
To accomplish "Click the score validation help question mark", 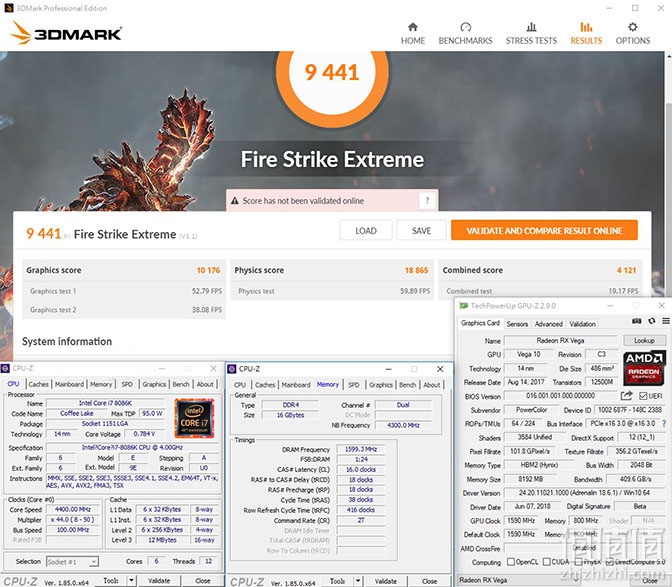I will coord(427,201).
